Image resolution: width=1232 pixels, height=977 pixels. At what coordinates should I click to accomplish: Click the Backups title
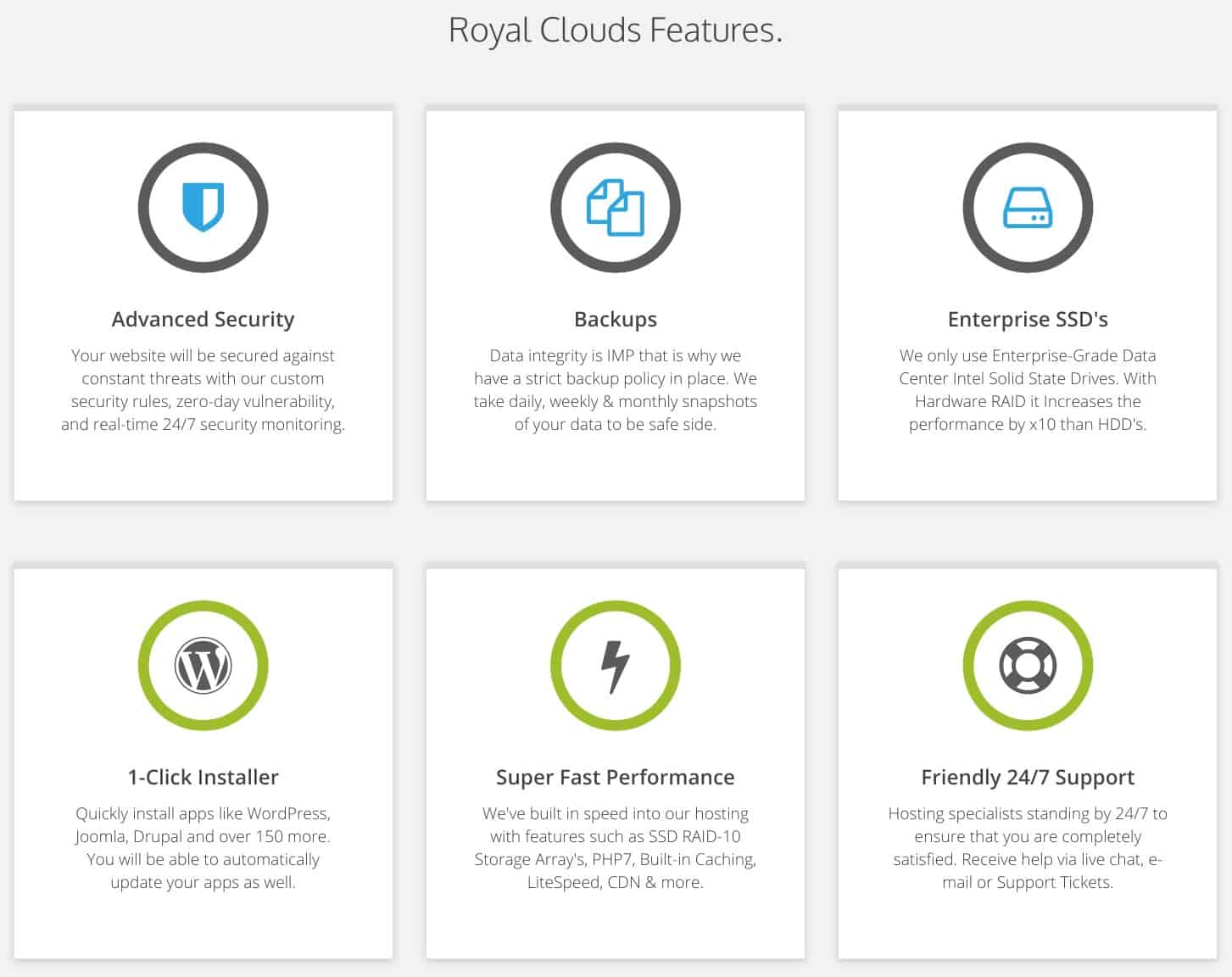pos(616,320)
